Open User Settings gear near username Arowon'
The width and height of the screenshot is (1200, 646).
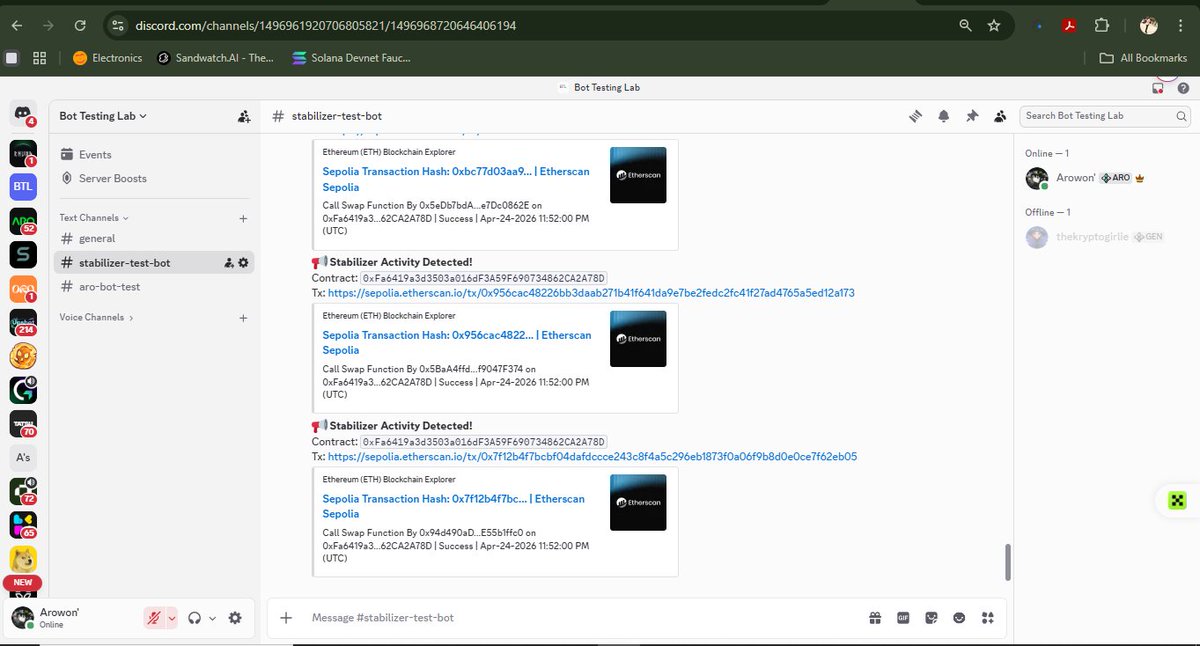(x=235, y=618)
